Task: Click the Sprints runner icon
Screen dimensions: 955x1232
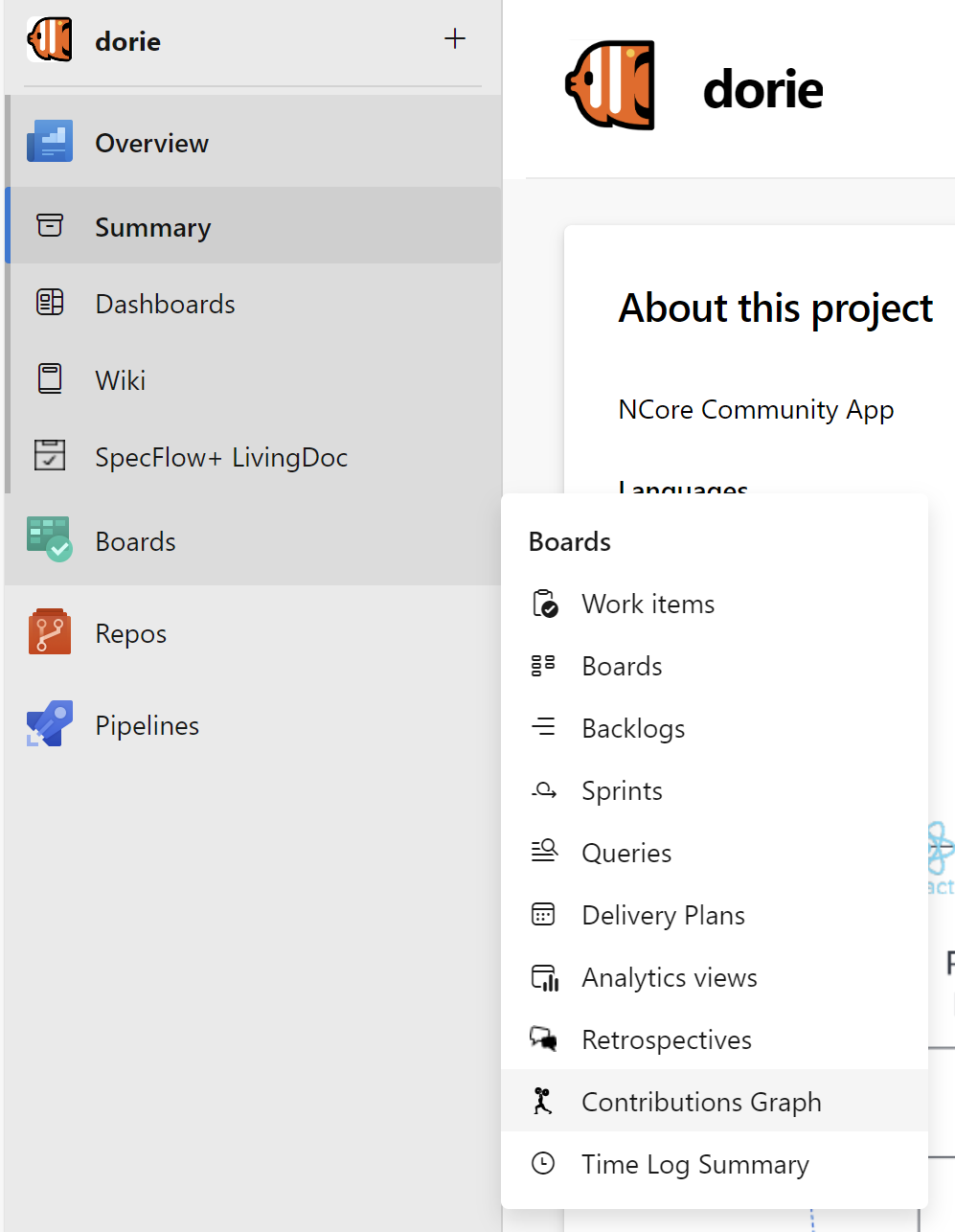Action: (544, 790)
